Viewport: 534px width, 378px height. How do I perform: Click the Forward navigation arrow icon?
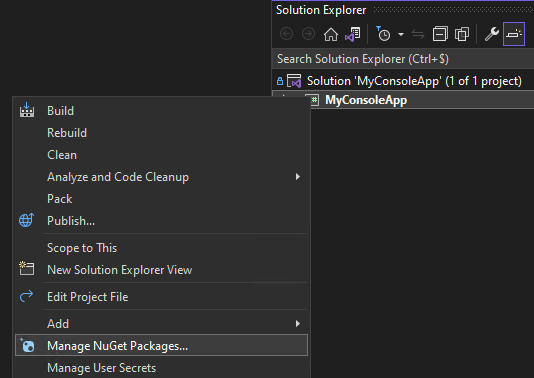point(309,34)
